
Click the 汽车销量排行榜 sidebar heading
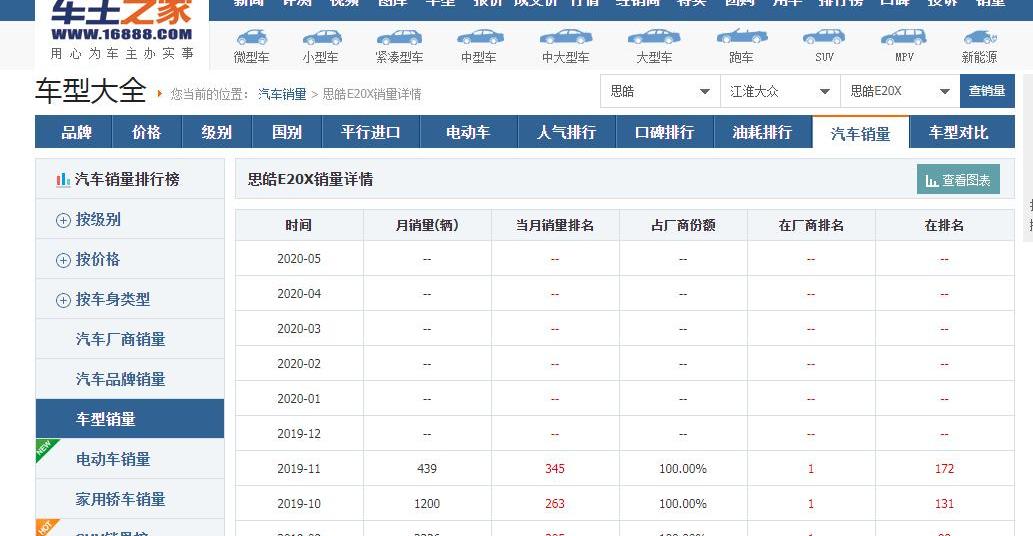127,179
